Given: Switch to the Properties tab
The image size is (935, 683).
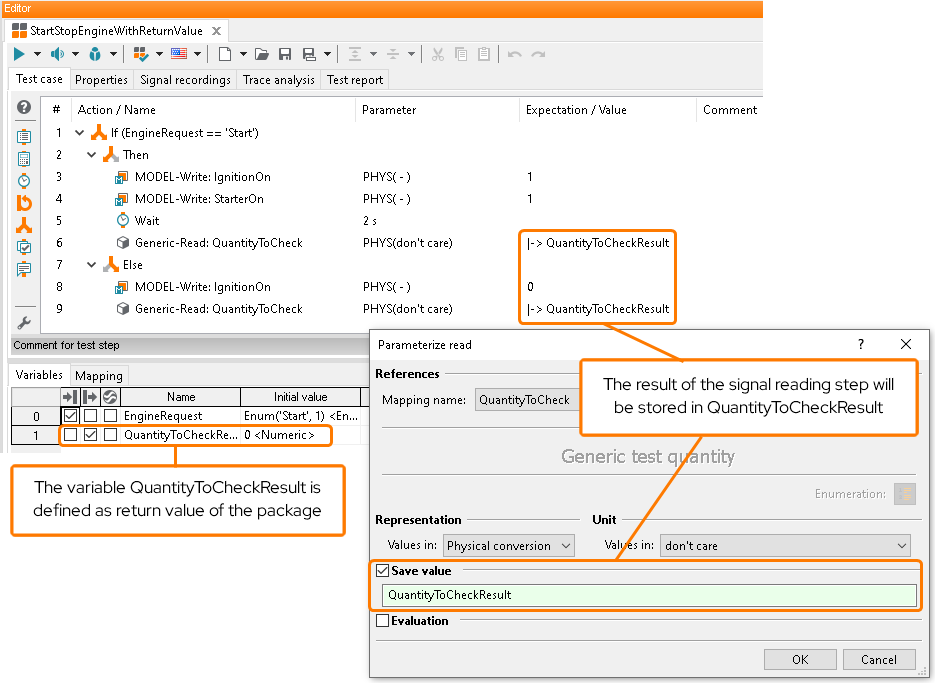Looking at the screenshot, I should 101,80.
